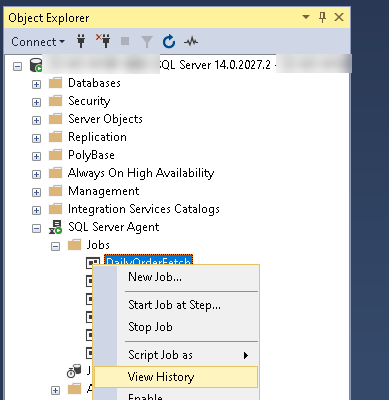Click the Disconnect icon with red X
Image resolution: width=389 pixels, height=400 pixels.
103,41
